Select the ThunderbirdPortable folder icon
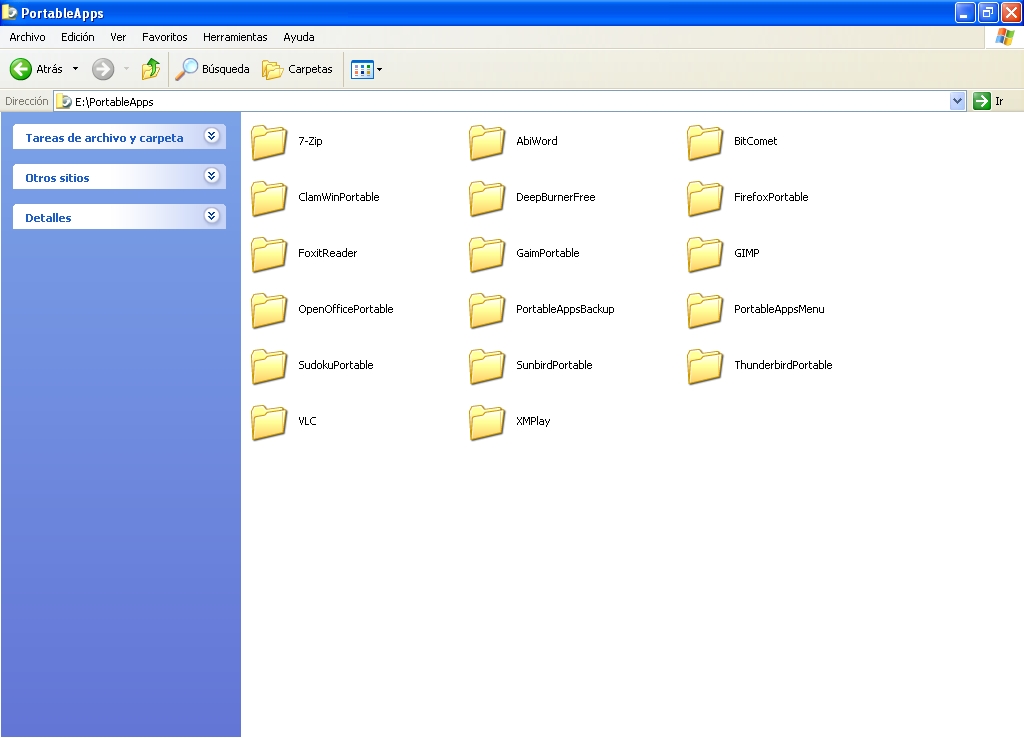Image resolution: width=1024 pixels, height=738 pixels. [705, 366]
